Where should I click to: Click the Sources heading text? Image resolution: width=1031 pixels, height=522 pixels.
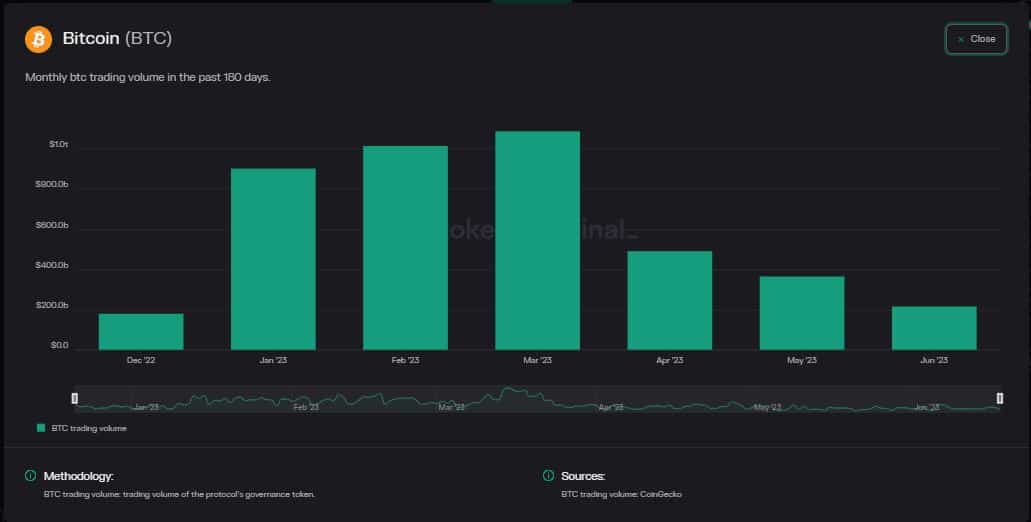[583, 476]
